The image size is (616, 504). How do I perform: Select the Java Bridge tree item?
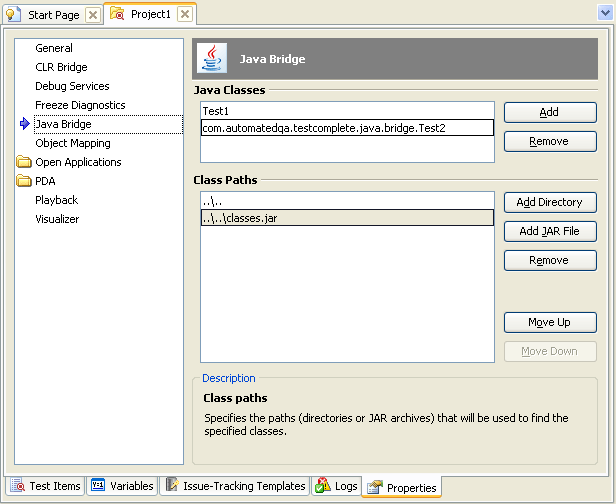tap(108, 124)
